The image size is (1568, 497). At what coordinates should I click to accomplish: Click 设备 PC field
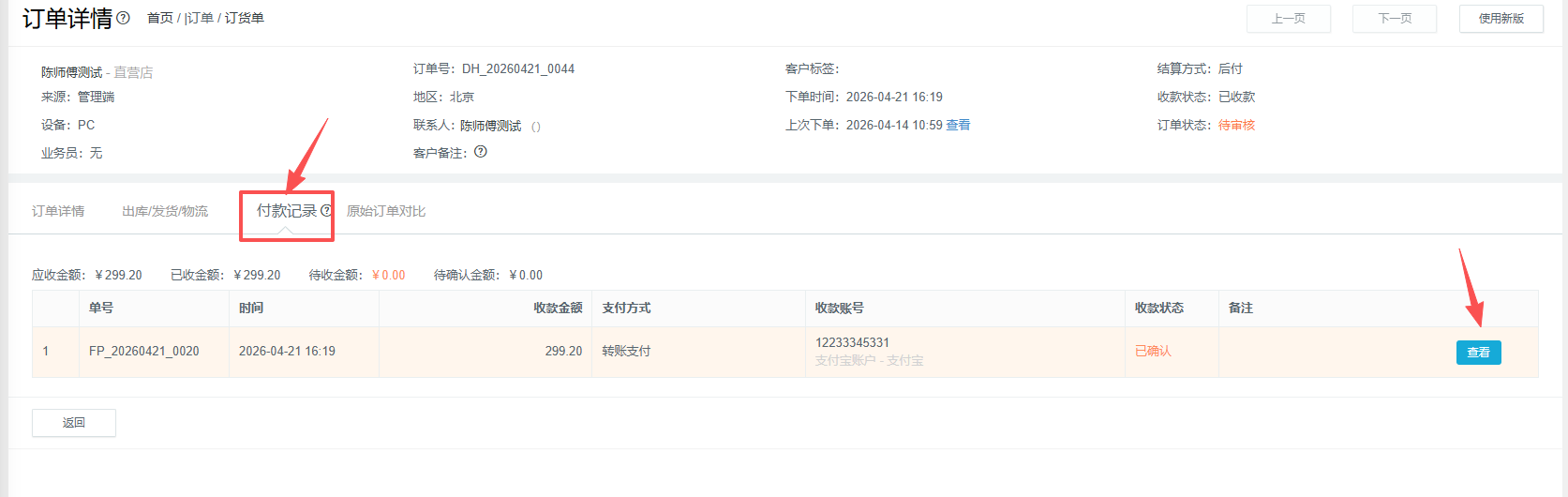click(67, 125)
